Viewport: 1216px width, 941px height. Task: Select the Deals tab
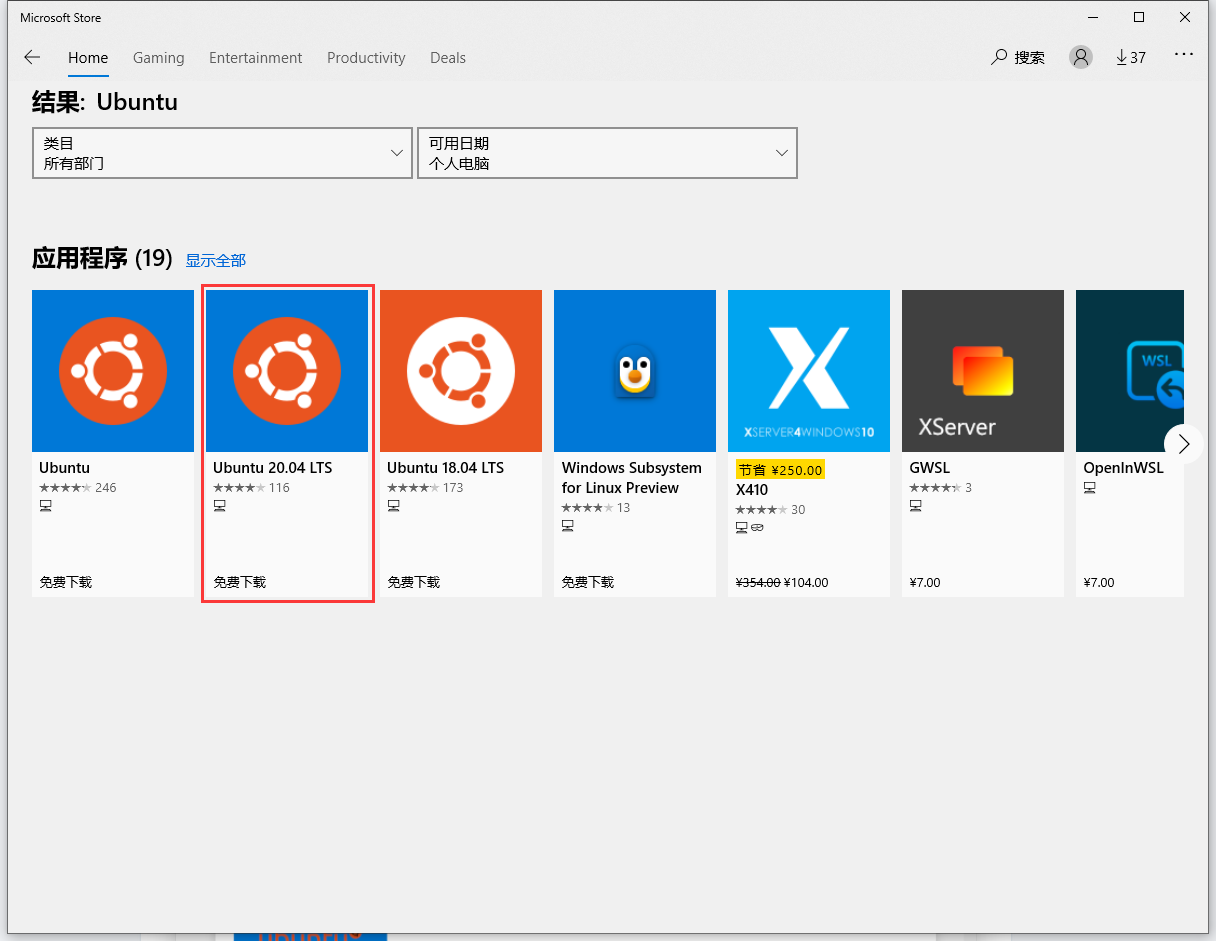tap(448, 58)
